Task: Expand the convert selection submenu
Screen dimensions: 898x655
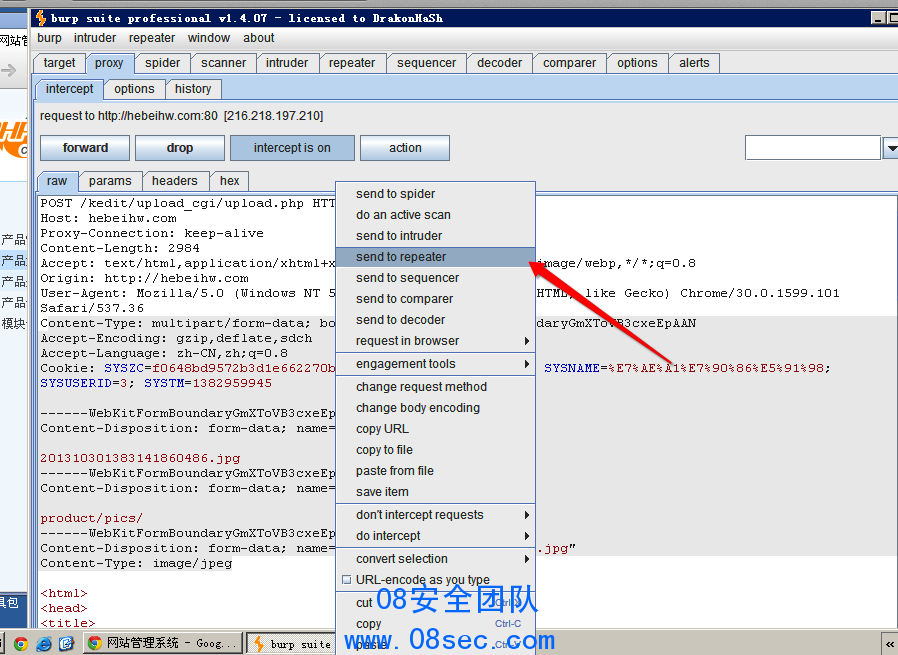Action: pos(435,559)
